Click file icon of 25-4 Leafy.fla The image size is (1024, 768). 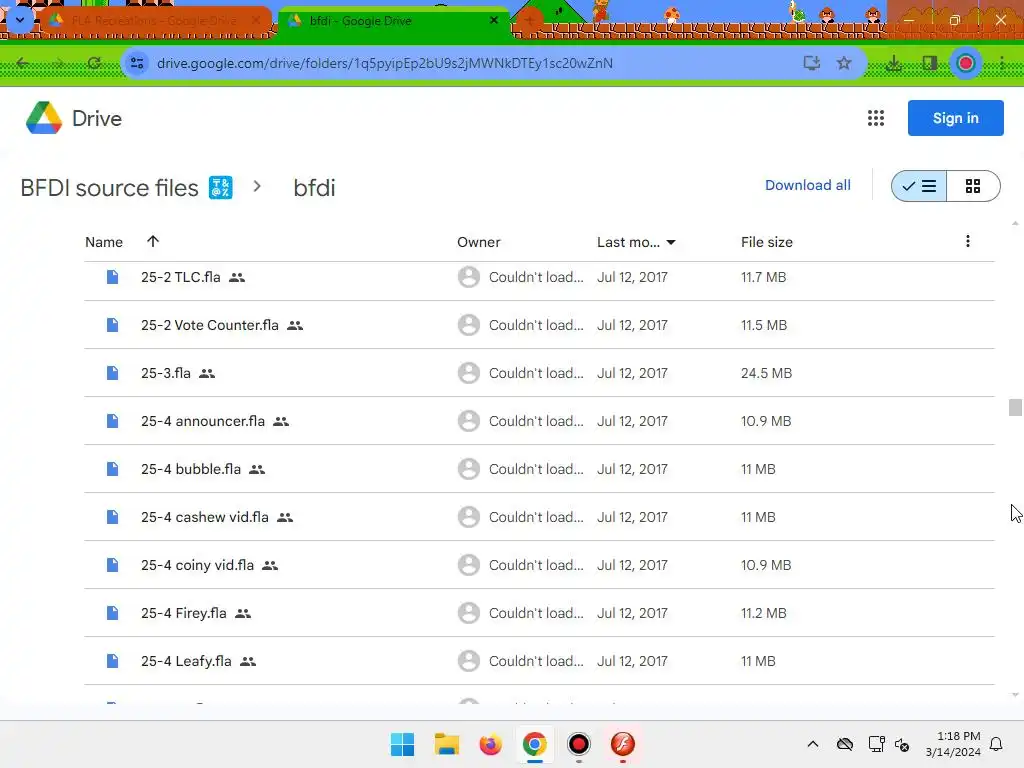tap(112, 661)
